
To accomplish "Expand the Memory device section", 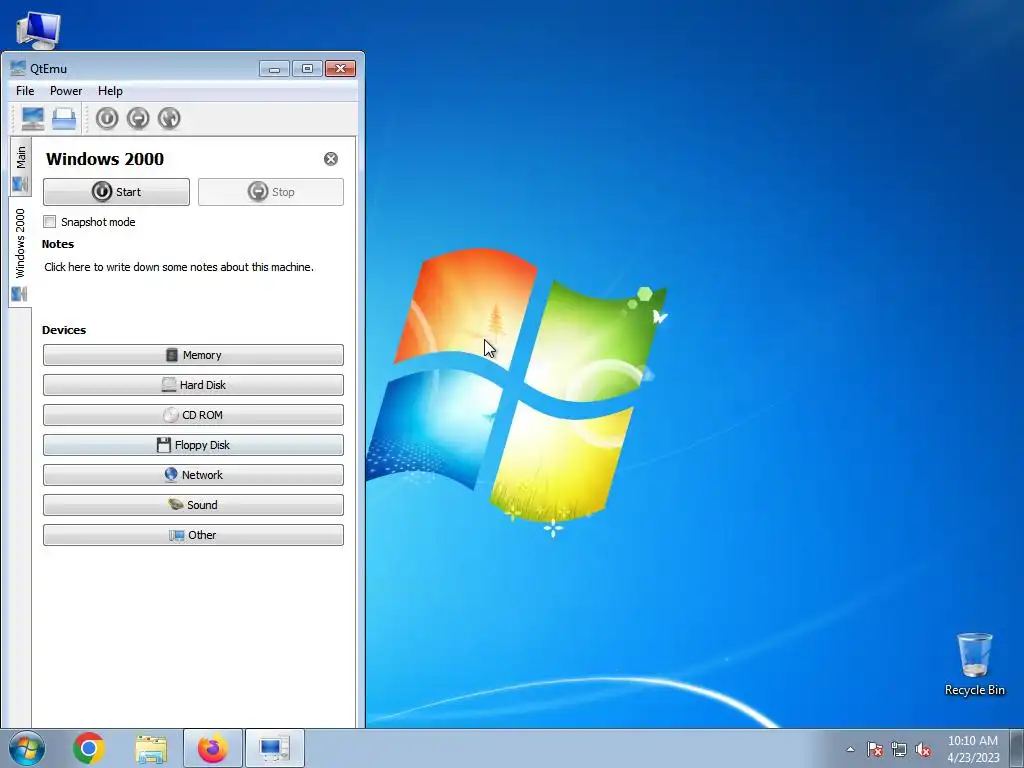I will 193,355.
